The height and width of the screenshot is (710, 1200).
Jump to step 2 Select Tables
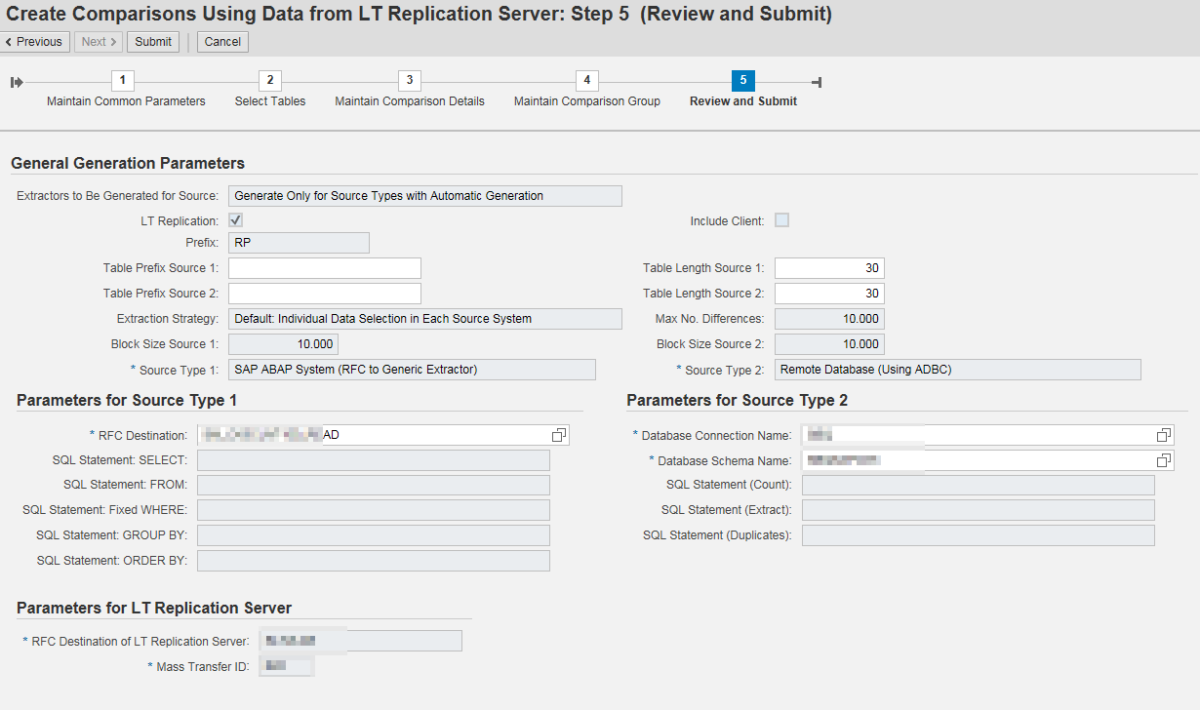pyautogui.click(x=270, y=81)
